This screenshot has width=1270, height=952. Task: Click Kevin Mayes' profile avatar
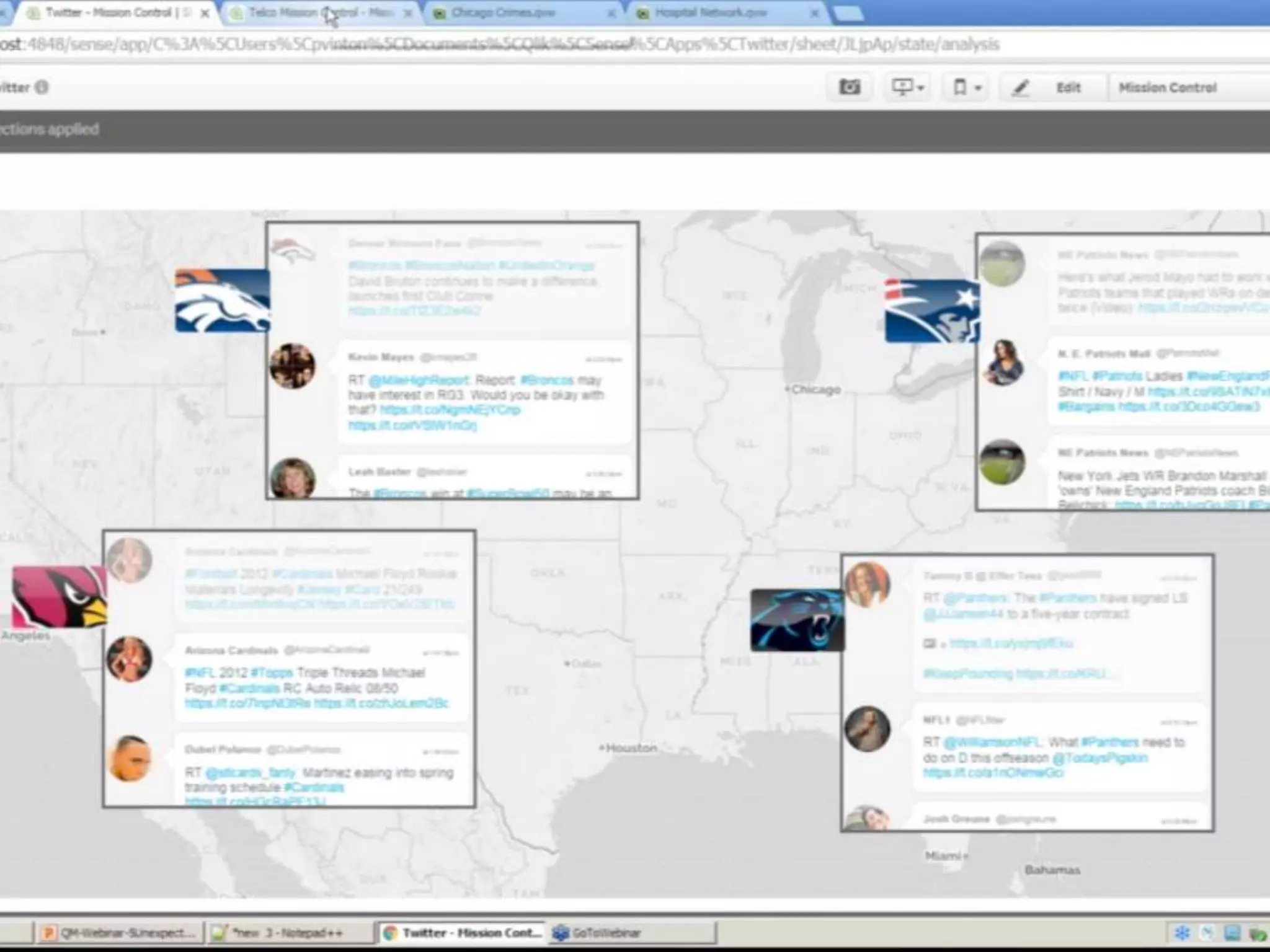pyautogui.click(x=293, y=366)
